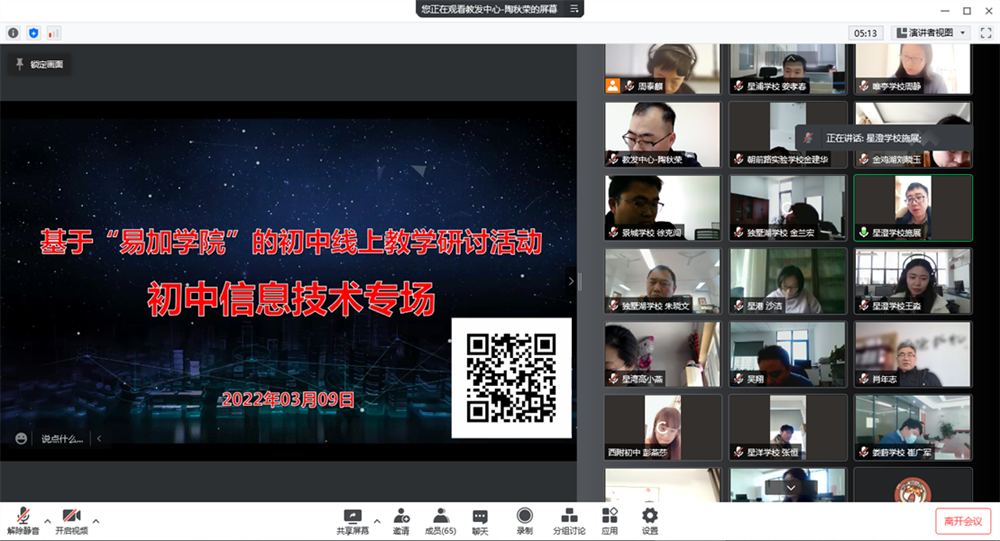Click muted mic icon on 星澄学校王鑫 tile
The image size is (1000, 541).
point(864,306)
